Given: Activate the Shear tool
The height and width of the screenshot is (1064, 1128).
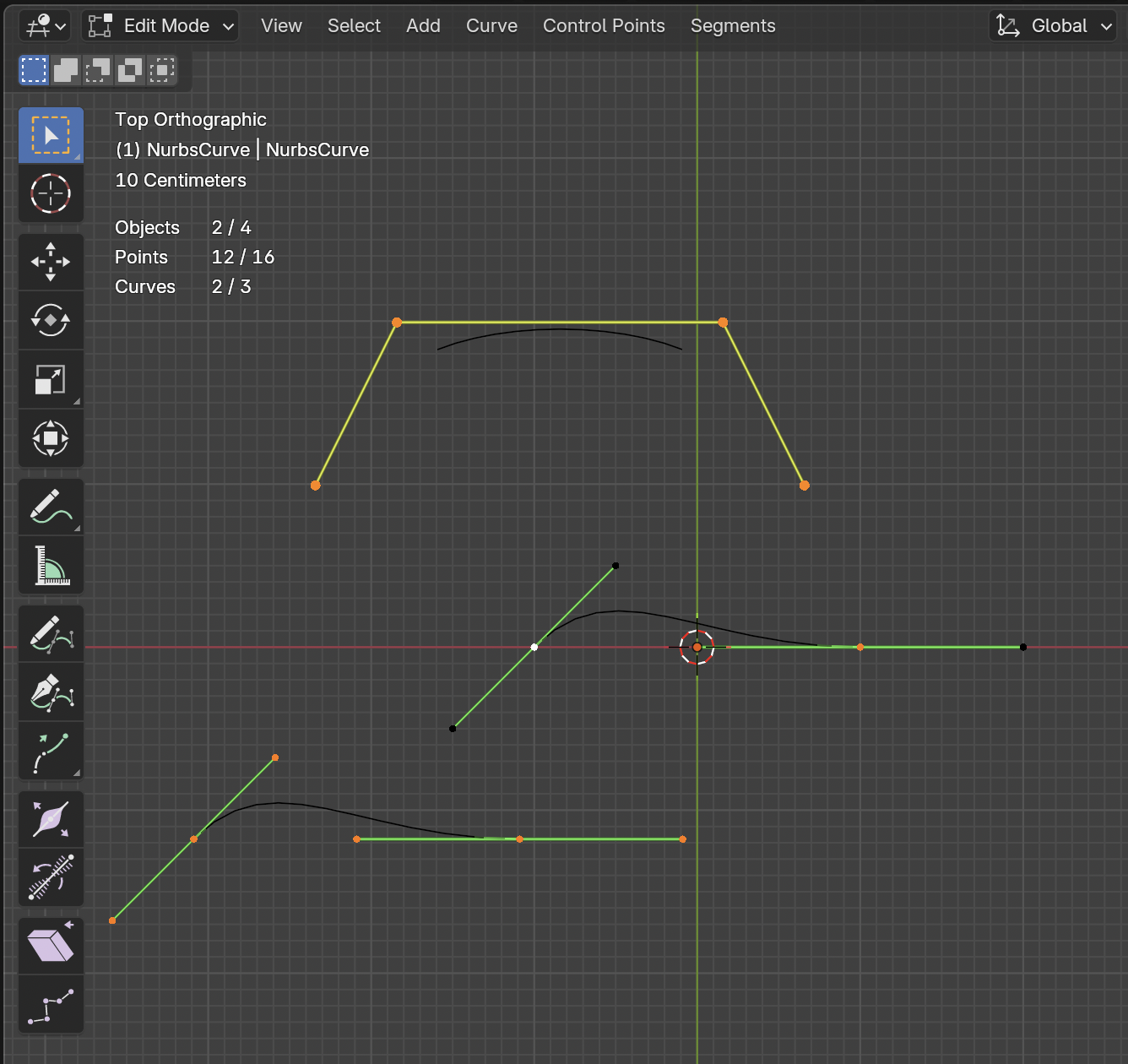Looking at the screenshot, I should [51, 946].
